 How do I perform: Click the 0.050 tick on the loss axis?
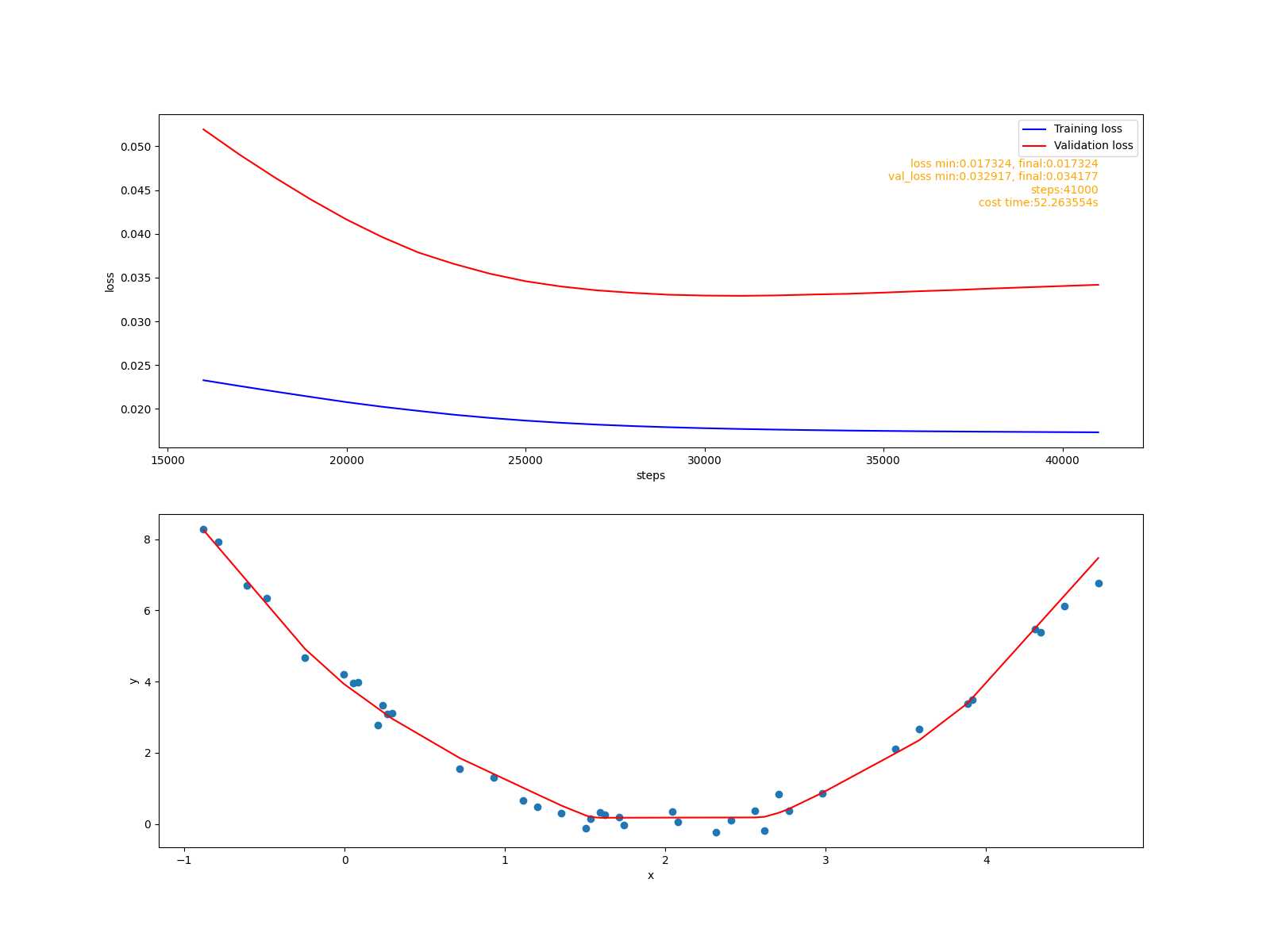point(136,147)
